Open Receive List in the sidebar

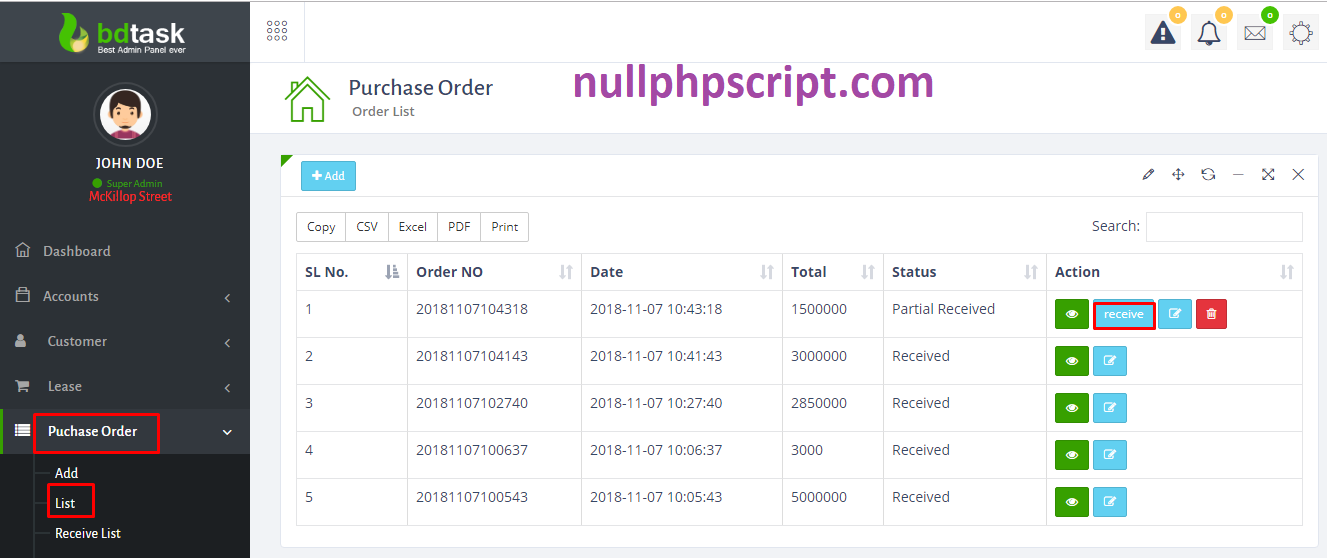pos(88,533)
